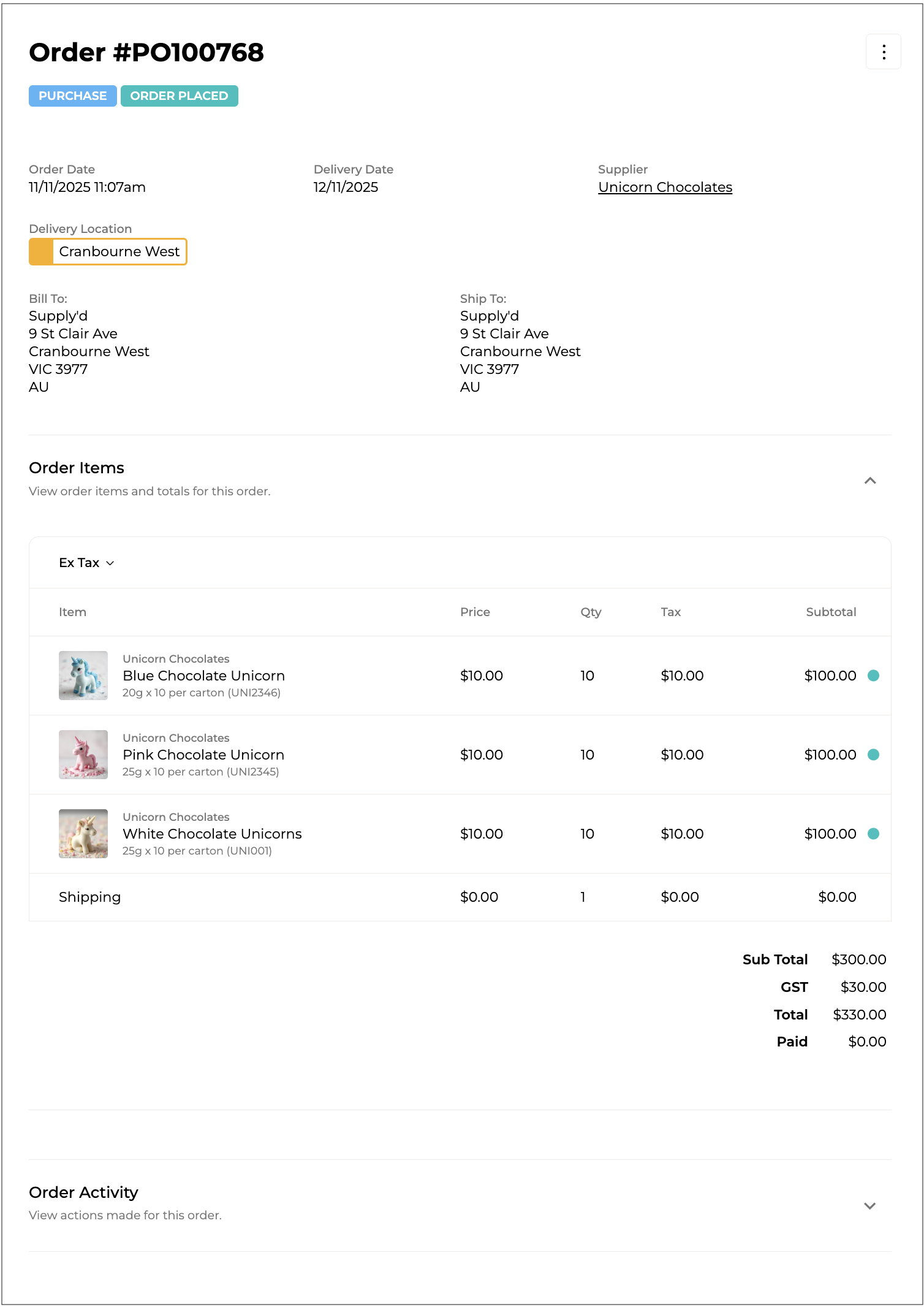Click the Blue Chocolate Unicorn thumbnail
The height and width of the screenshot is (1307, 924).
[x=83, y=676]
